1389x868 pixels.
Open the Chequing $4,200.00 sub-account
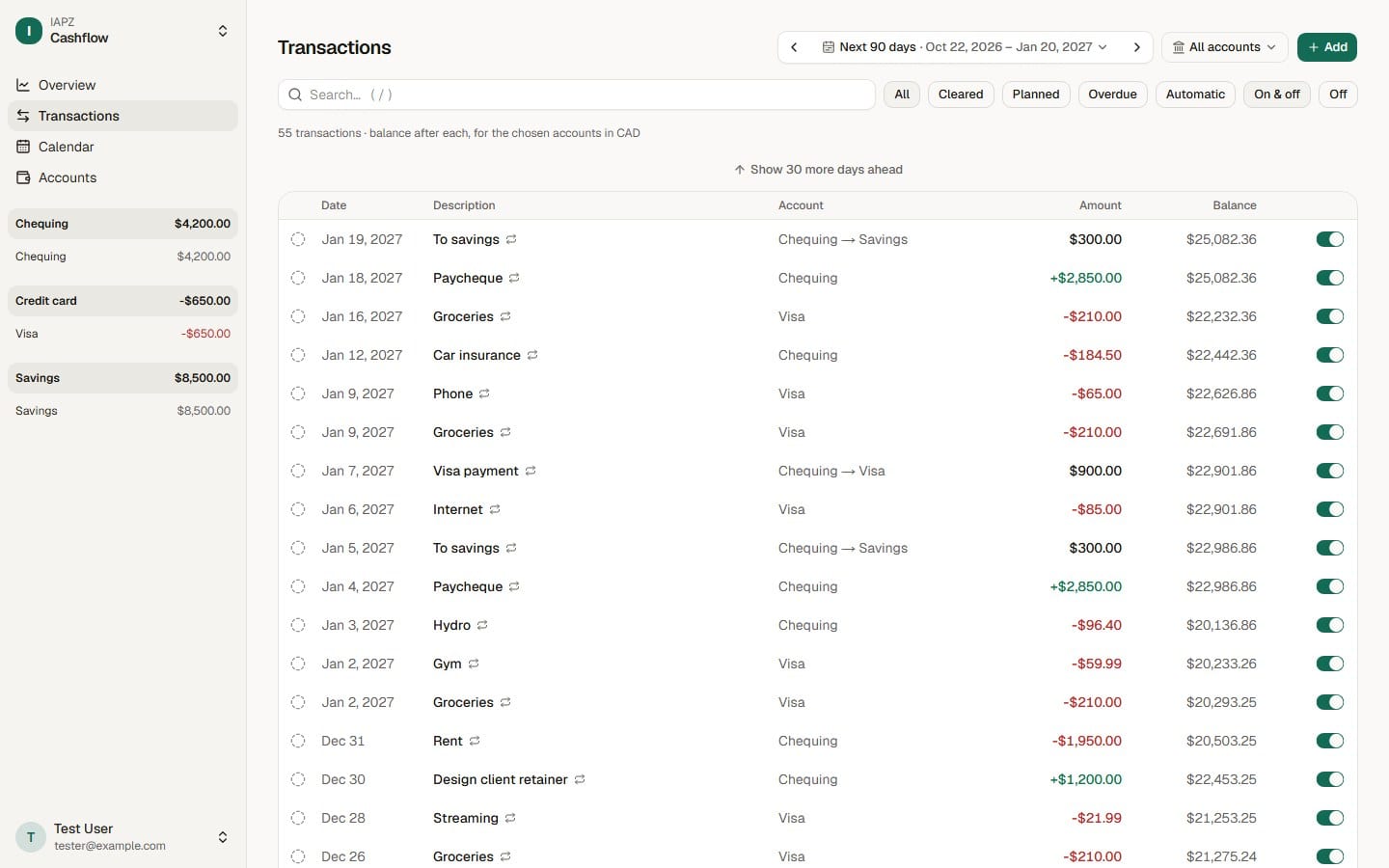click(123, 257)
